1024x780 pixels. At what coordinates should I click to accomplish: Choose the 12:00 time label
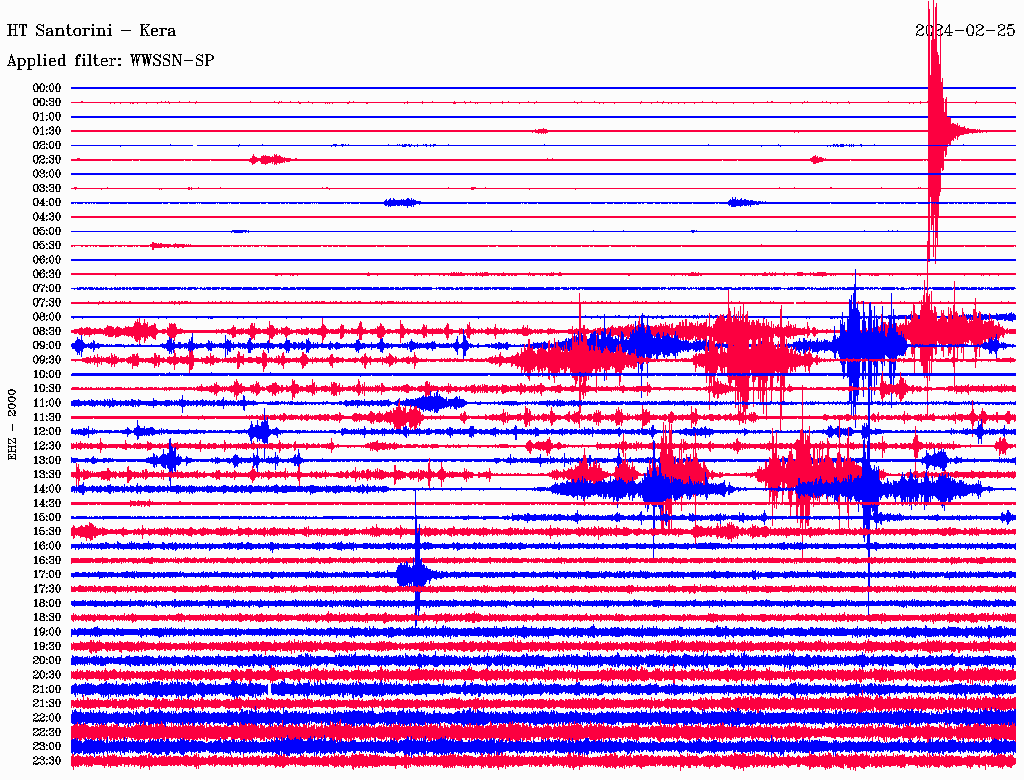tap(47, 432)
